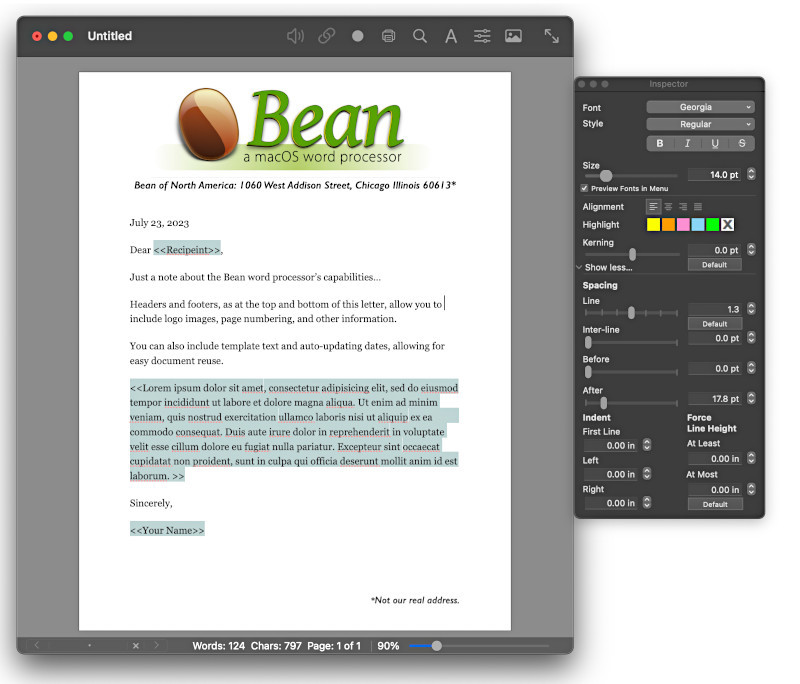Choose the green highlight swatch
800x684 pixels.
pos(713,224)
